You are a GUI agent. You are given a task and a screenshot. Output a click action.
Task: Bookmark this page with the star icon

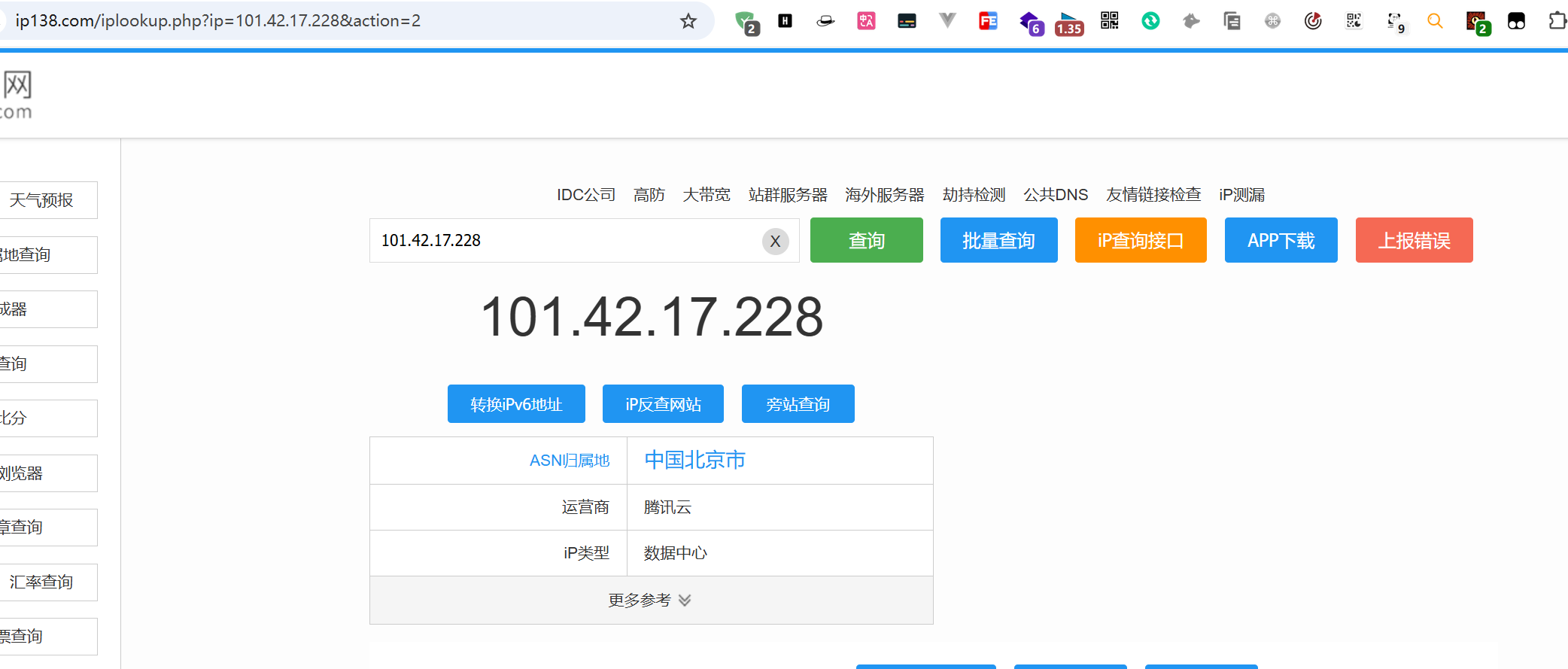click(688, 21)
